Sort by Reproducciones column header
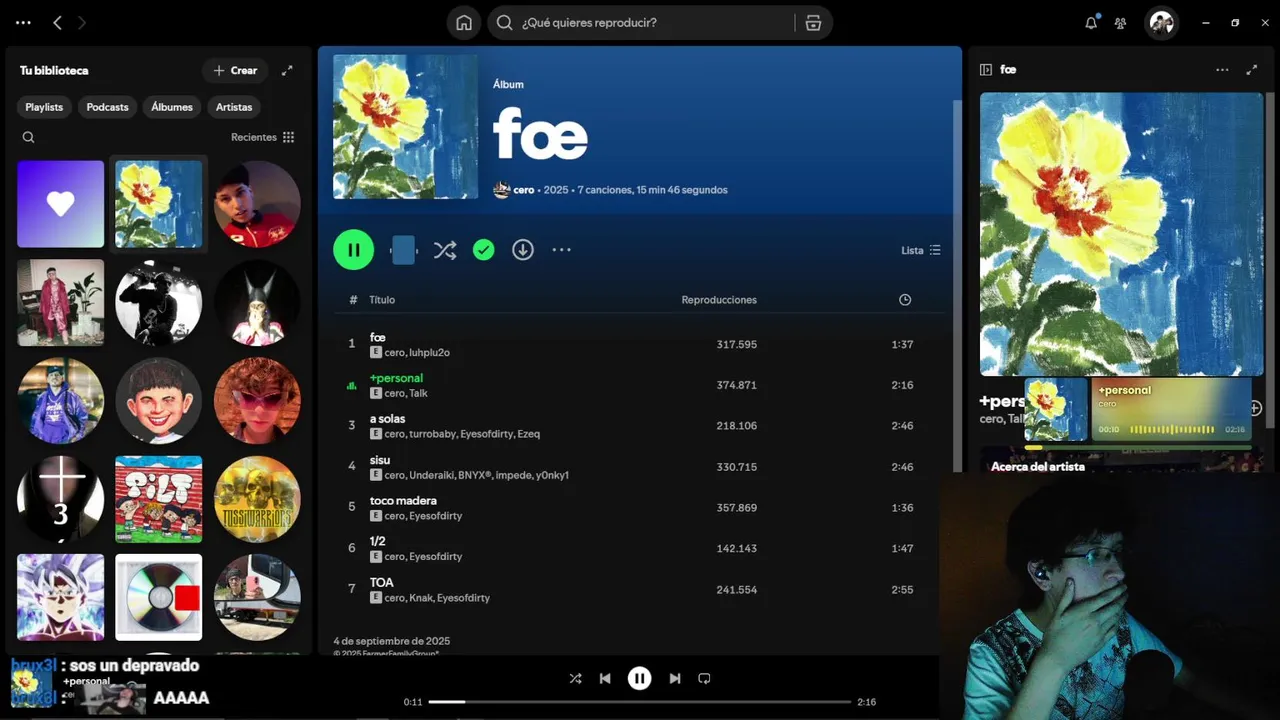 [719, 300]
